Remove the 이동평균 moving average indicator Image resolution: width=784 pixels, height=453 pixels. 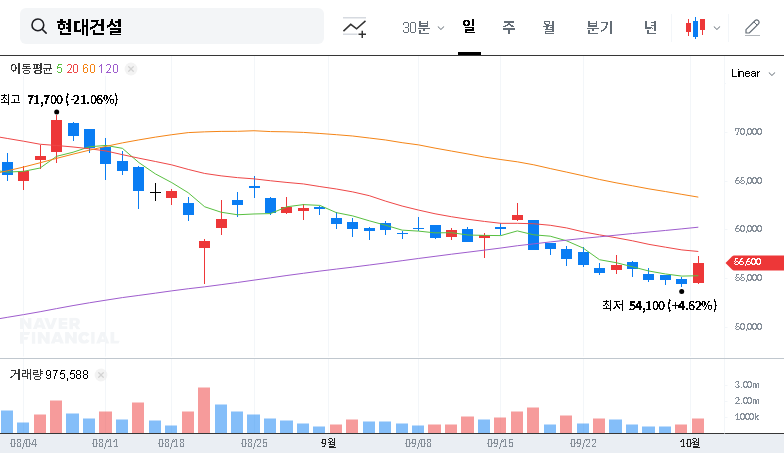tap(131, 69)
